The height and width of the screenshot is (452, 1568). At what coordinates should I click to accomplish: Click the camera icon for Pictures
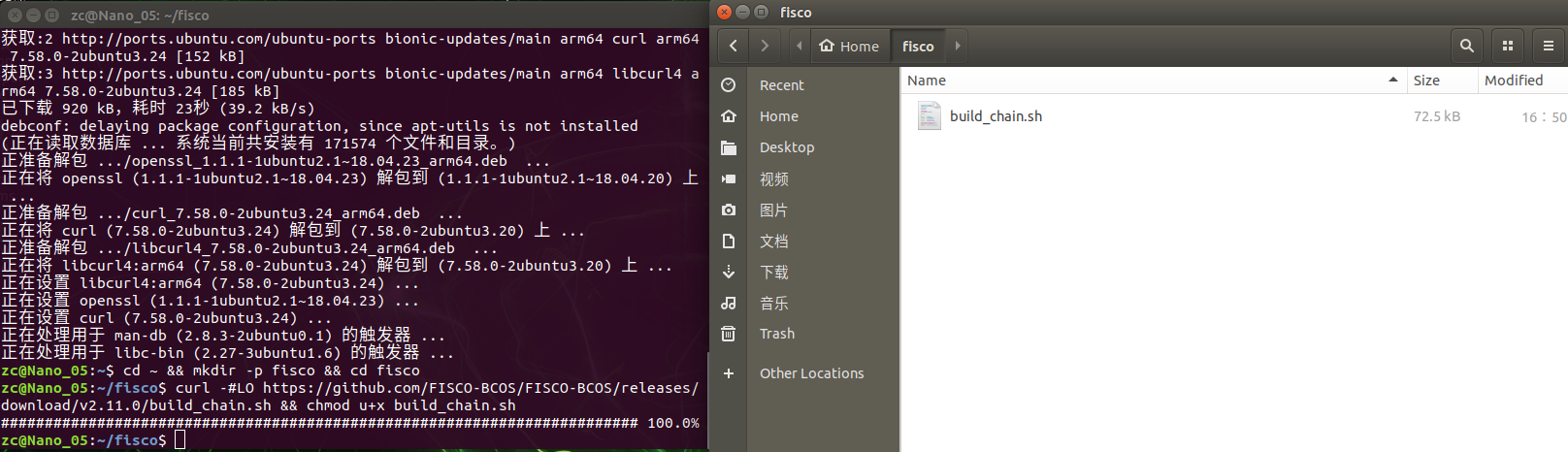click(x=729, y=210)
